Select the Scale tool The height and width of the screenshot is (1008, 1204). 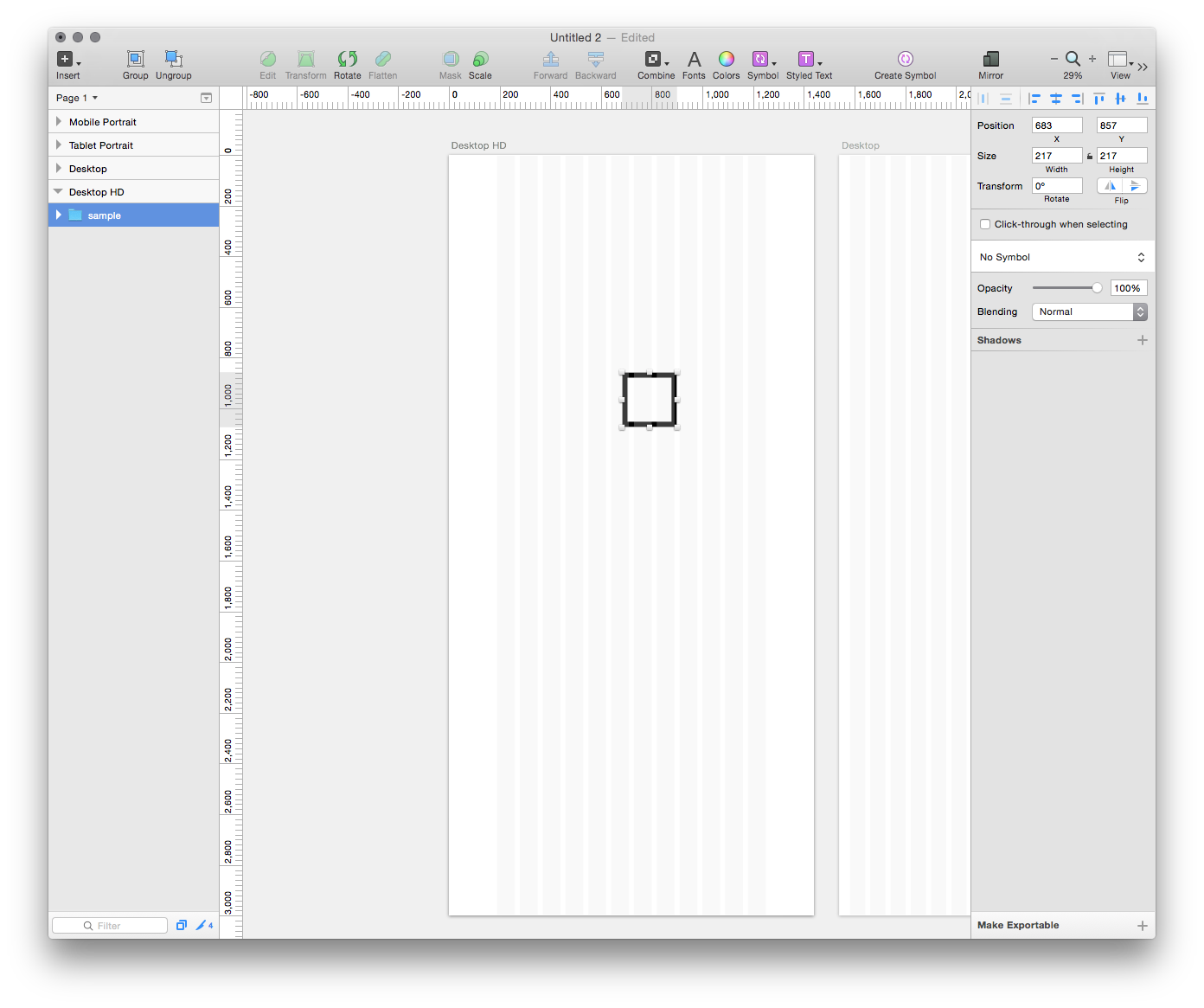pyautogui.click(x=480, y=59)
